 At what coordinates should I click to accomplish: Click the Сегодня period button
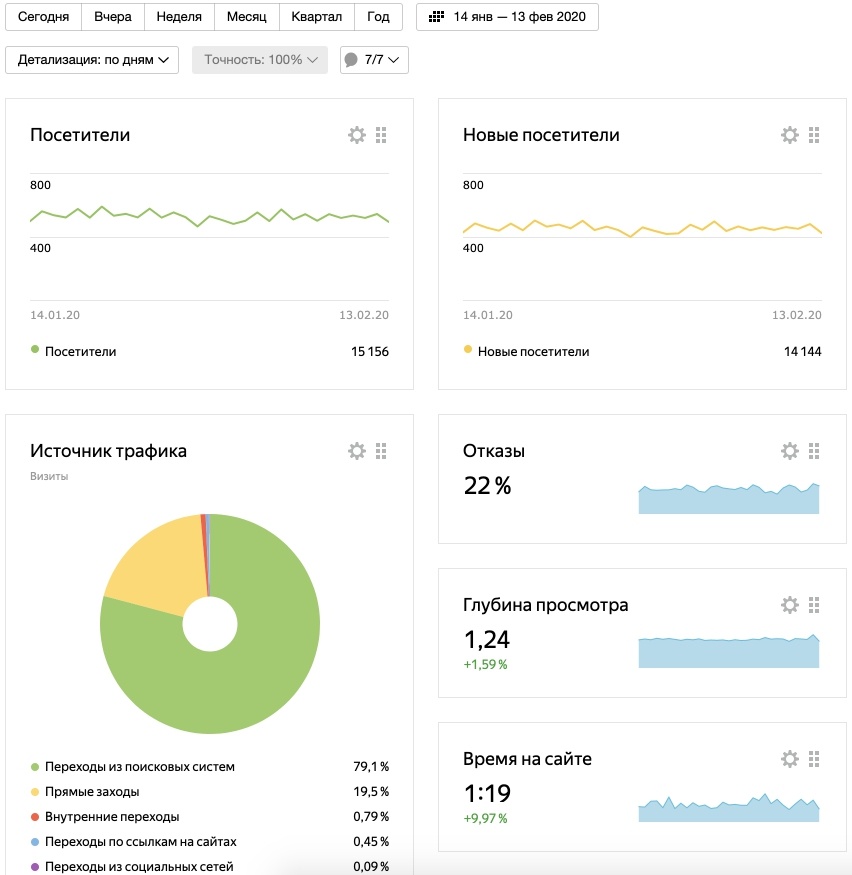point(43,17)
